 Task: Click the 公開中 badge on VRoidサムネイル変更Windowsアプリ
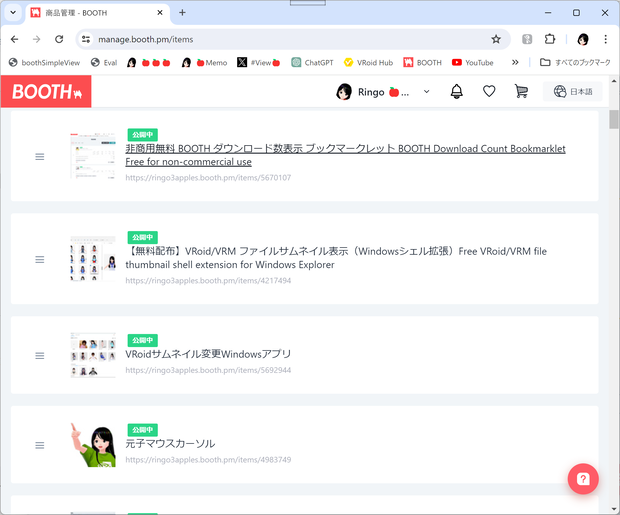142,340
